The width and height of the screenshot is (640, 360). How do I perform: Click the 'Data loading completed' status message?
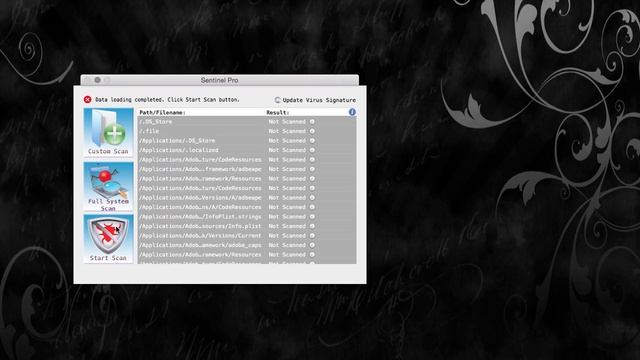pyautogui.click(x=167, y=100)
